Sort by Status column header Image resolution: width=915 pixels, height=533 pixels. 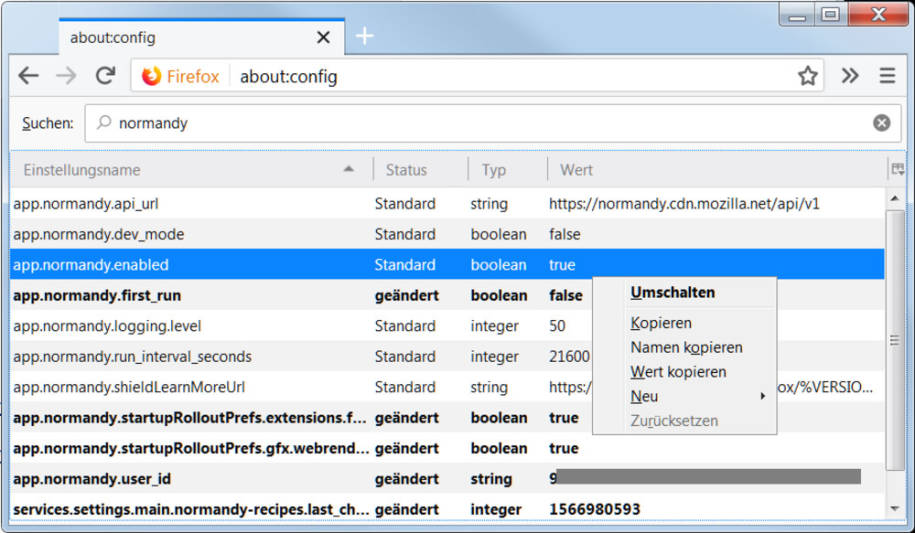(x=420, y=170)
